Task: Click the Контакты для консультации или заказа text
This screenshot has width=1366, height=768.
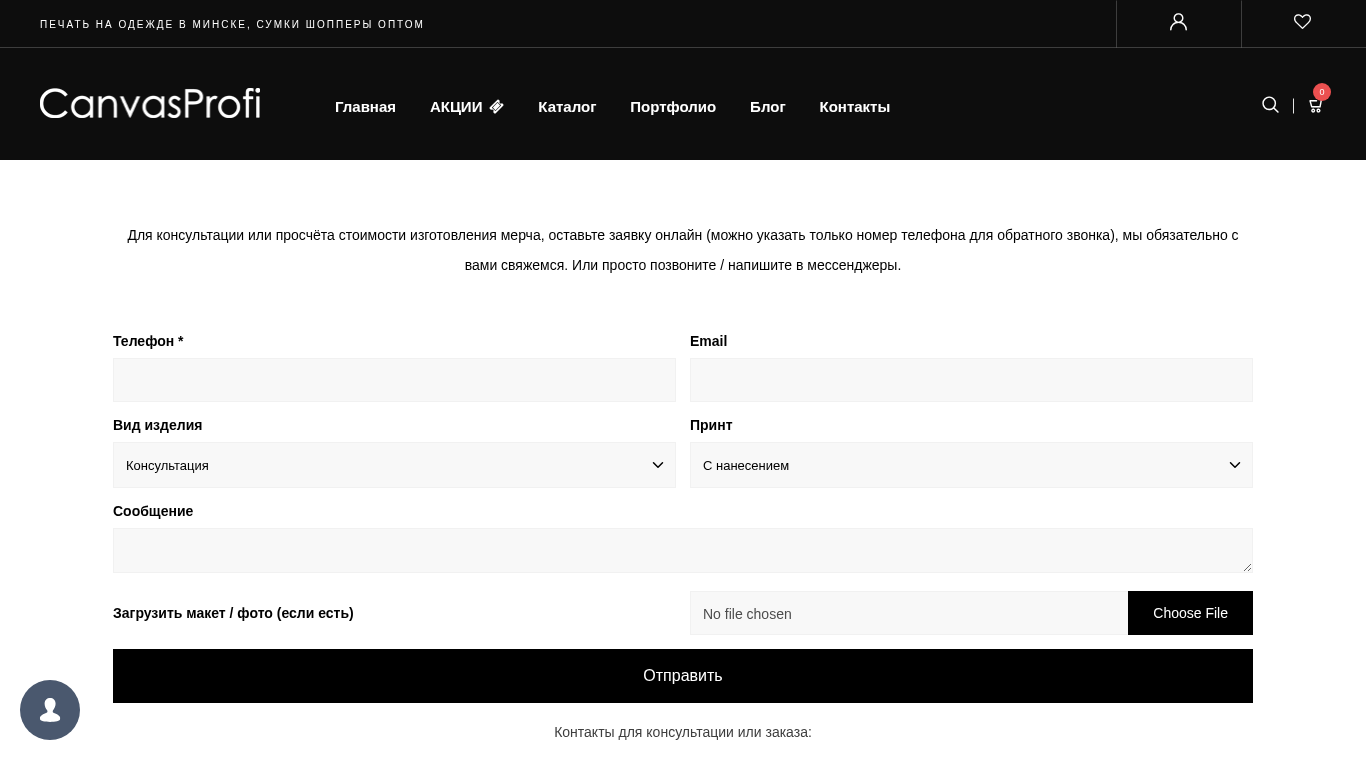Action: [x=683, y=732]
